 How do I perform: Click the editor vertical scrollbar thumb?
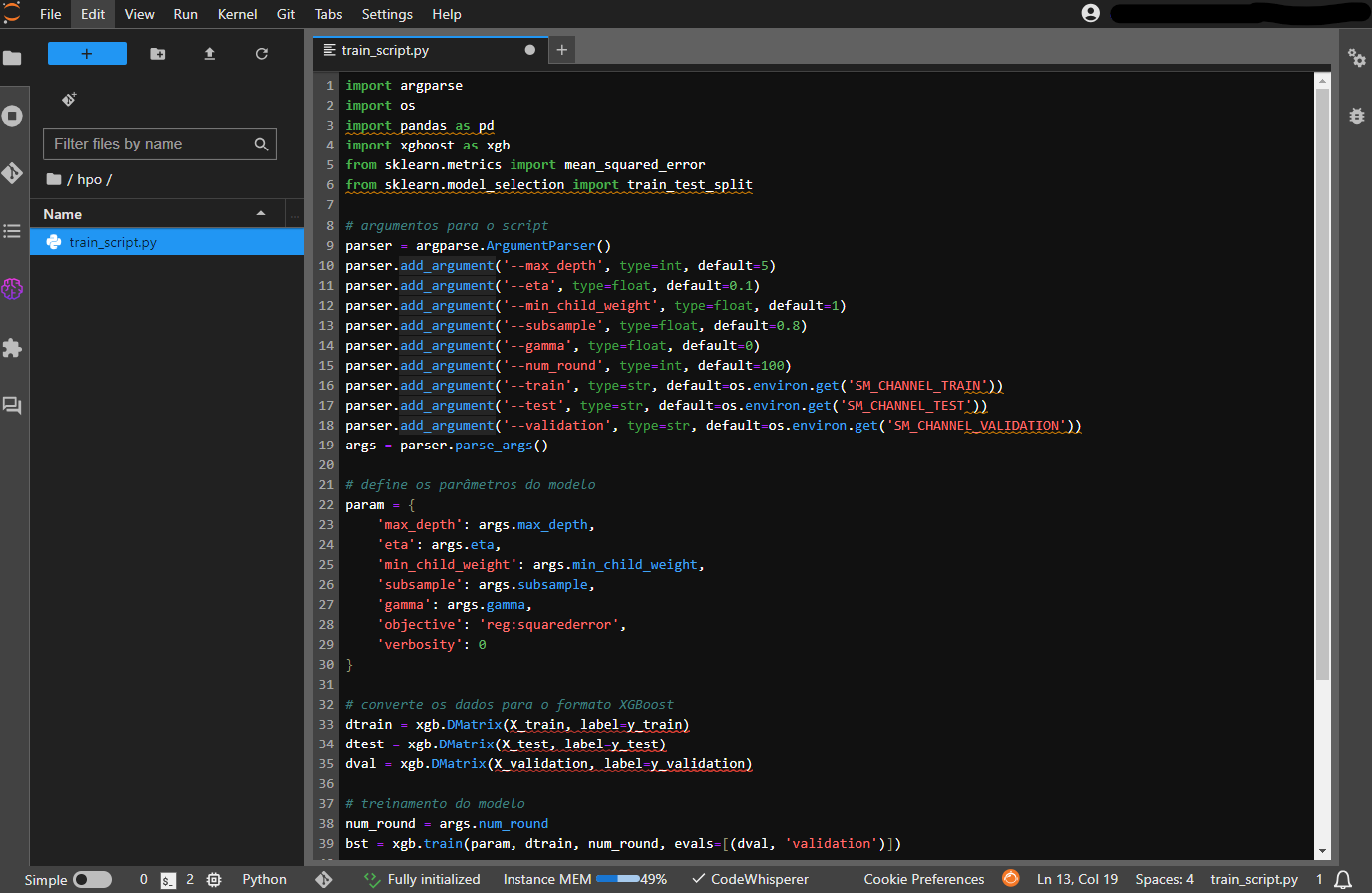pyautogui.click(x=1323, y=384)
